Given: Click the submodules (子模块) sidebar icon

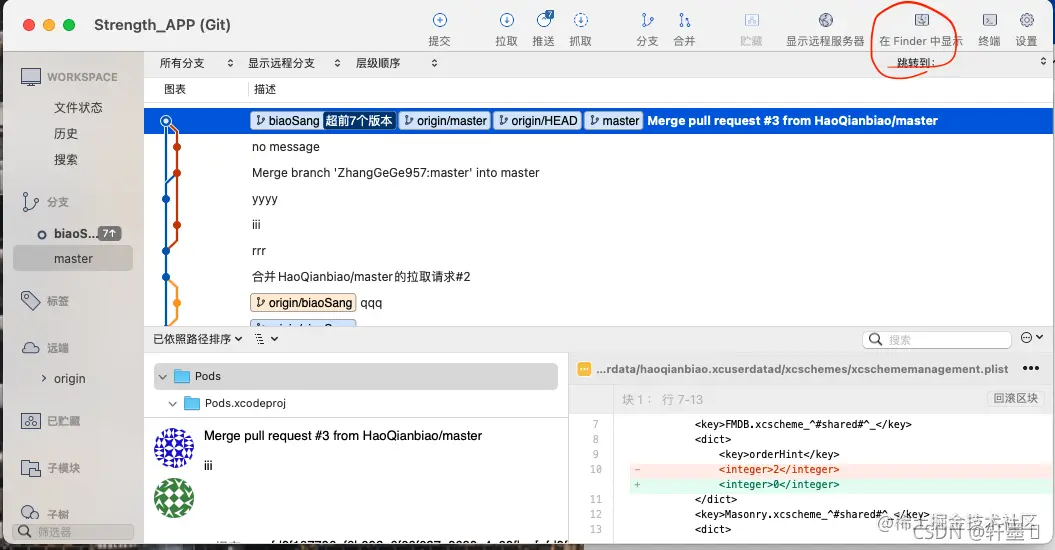Looking at the screenshot, I should point(30,468).
